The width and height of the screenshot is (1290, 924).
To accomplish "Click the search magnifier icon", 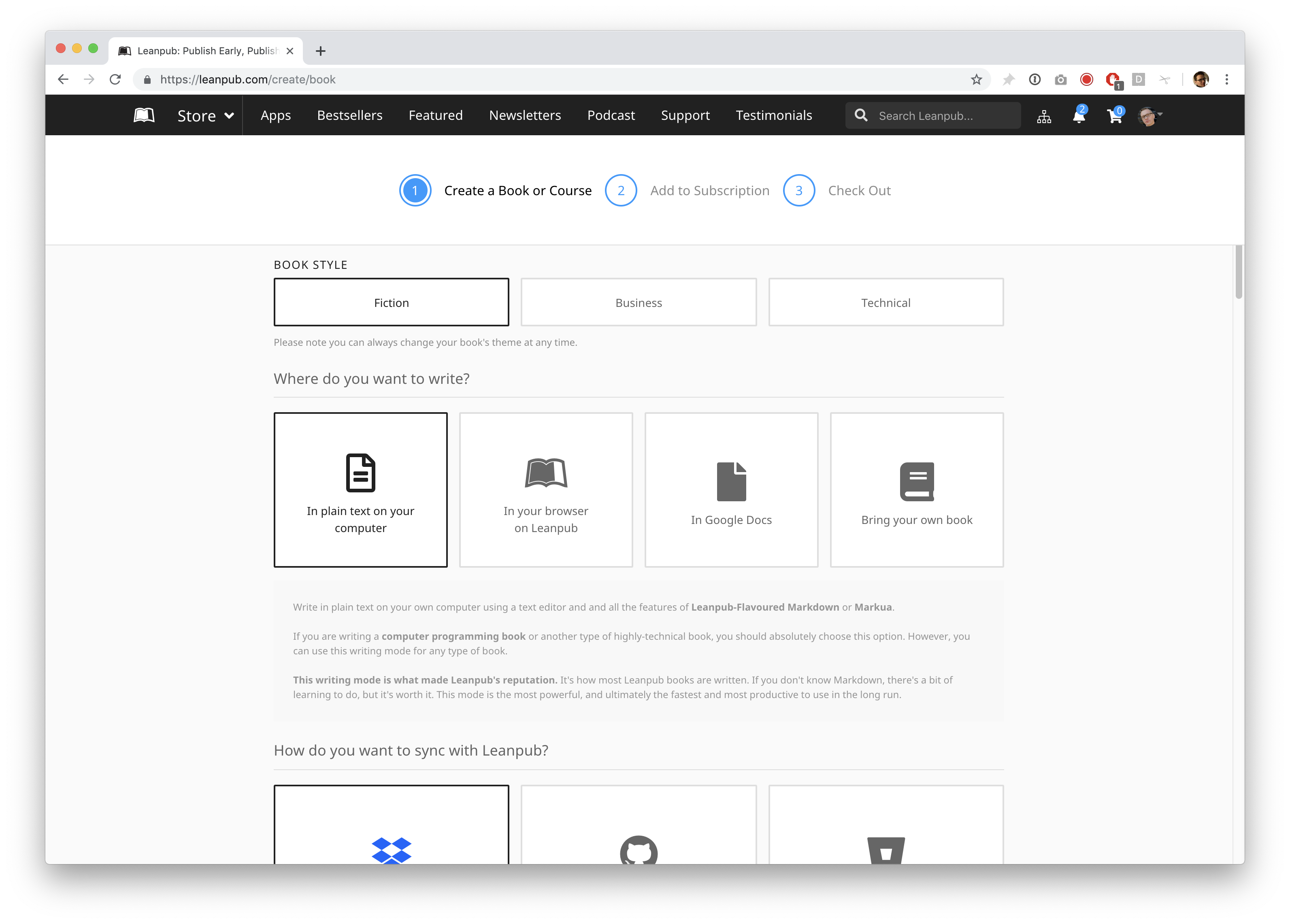I will click(x=861, y=115).
